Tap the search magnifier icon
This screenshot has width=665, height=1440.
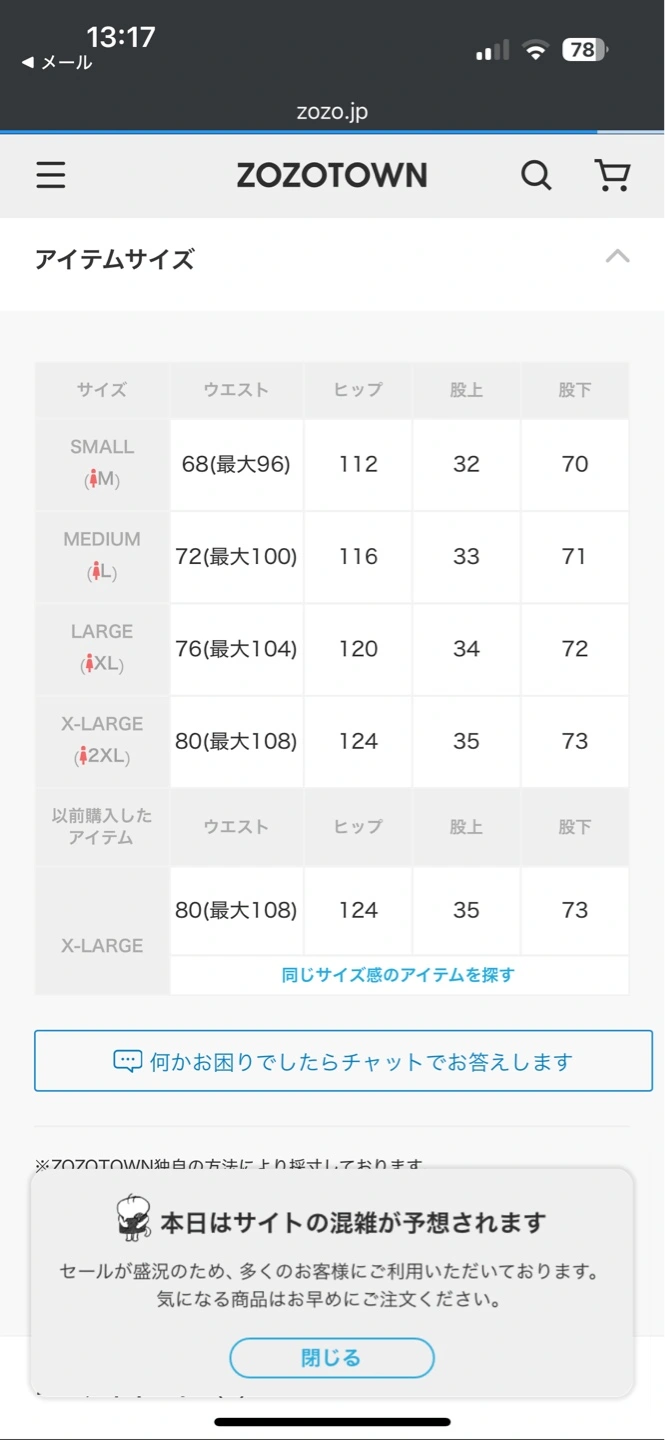536,176
